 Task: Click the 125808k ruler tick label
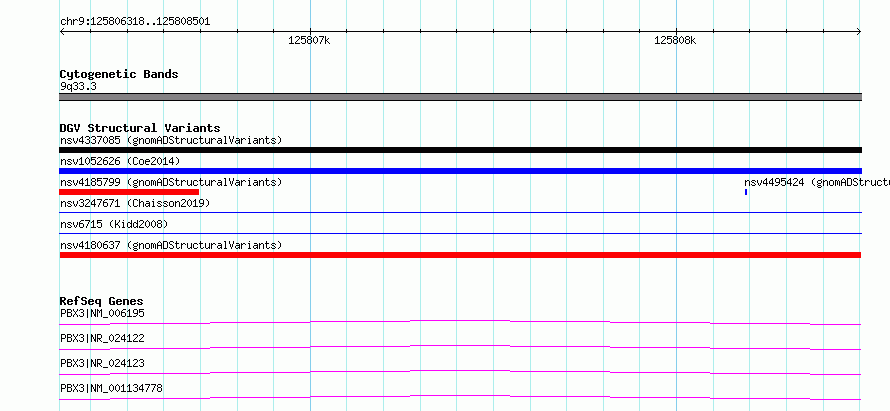(675, 41)
